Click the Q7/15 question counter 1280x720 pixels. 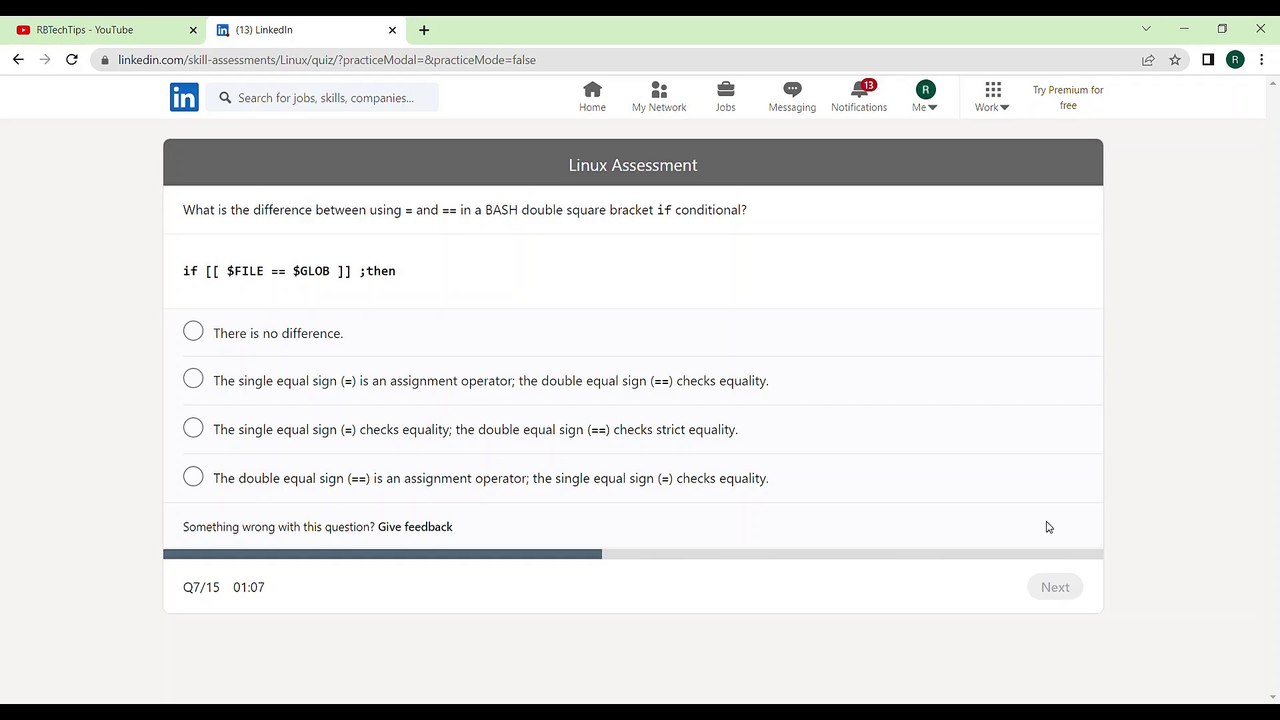tap(201, 587)
